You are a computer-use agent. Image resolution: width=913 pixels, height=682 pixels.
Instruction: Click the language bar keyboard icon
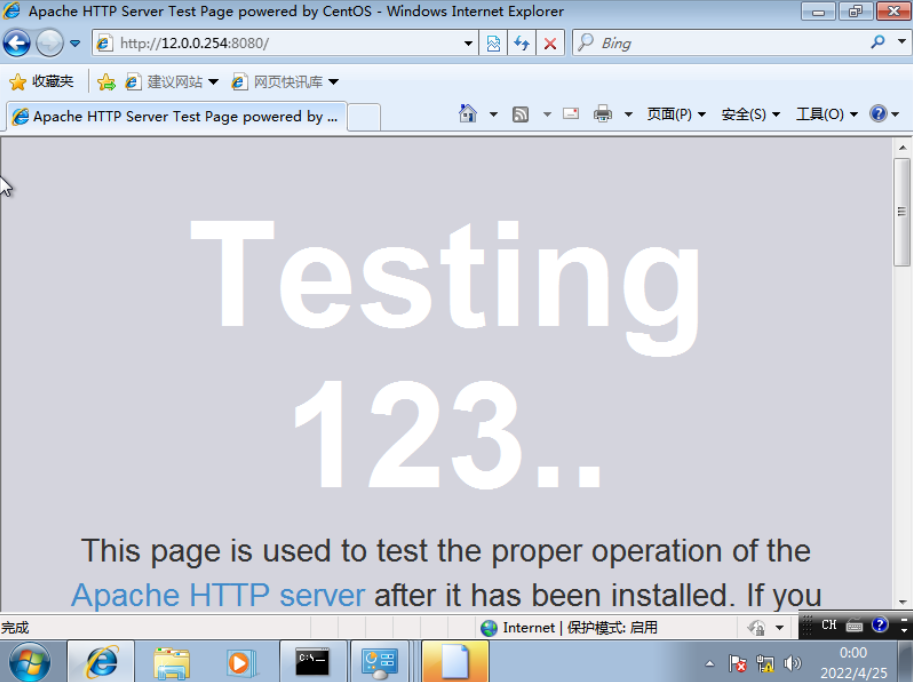854,626
